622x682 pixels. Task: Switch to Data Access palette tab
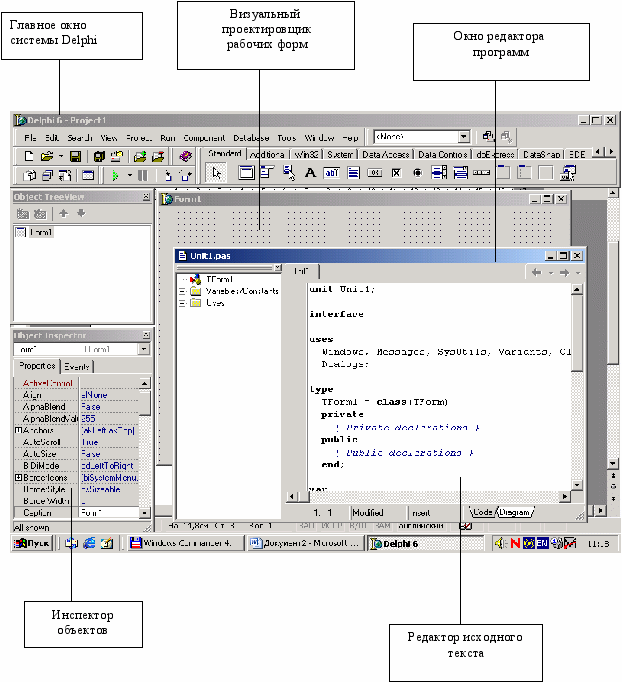coord(385,154)
